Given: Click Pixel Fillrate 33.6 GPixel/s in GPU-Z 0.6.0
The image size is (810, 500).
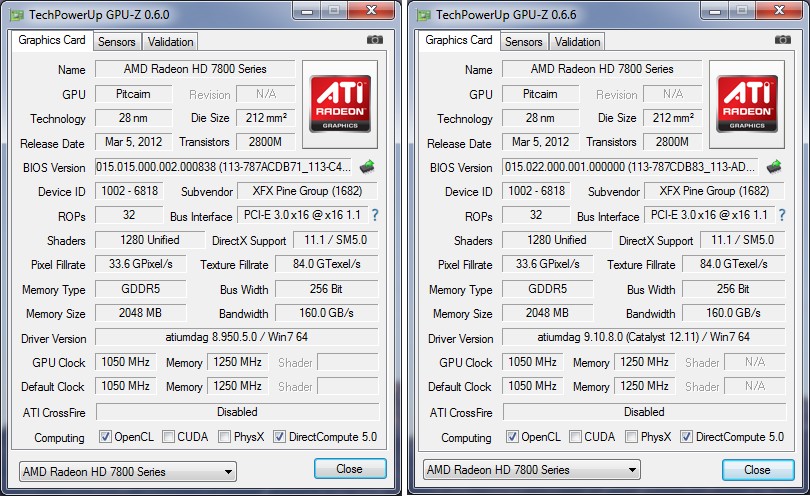Looking at the screenshot, I should [141, 264].
